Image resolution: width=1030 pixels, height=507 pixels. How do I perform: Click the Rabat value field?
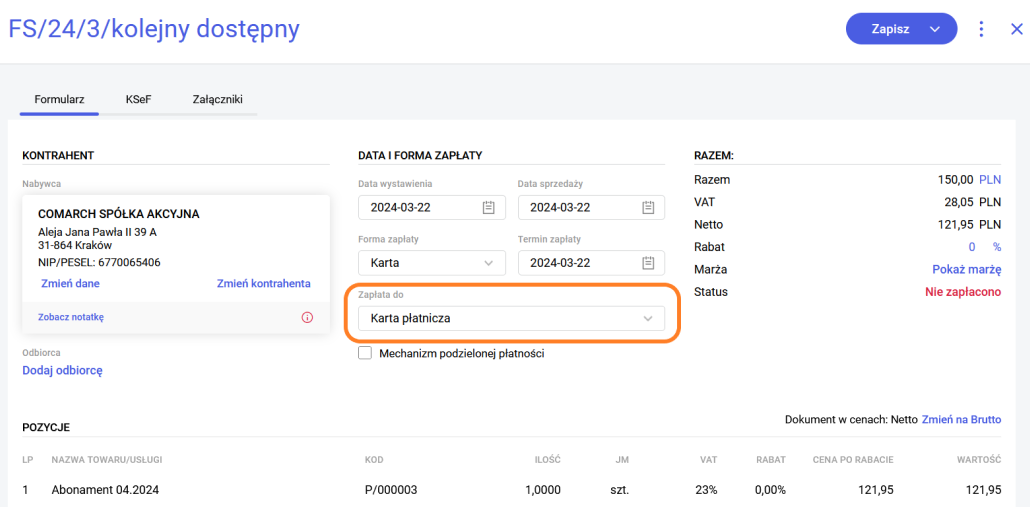click(x=971, y=247)
